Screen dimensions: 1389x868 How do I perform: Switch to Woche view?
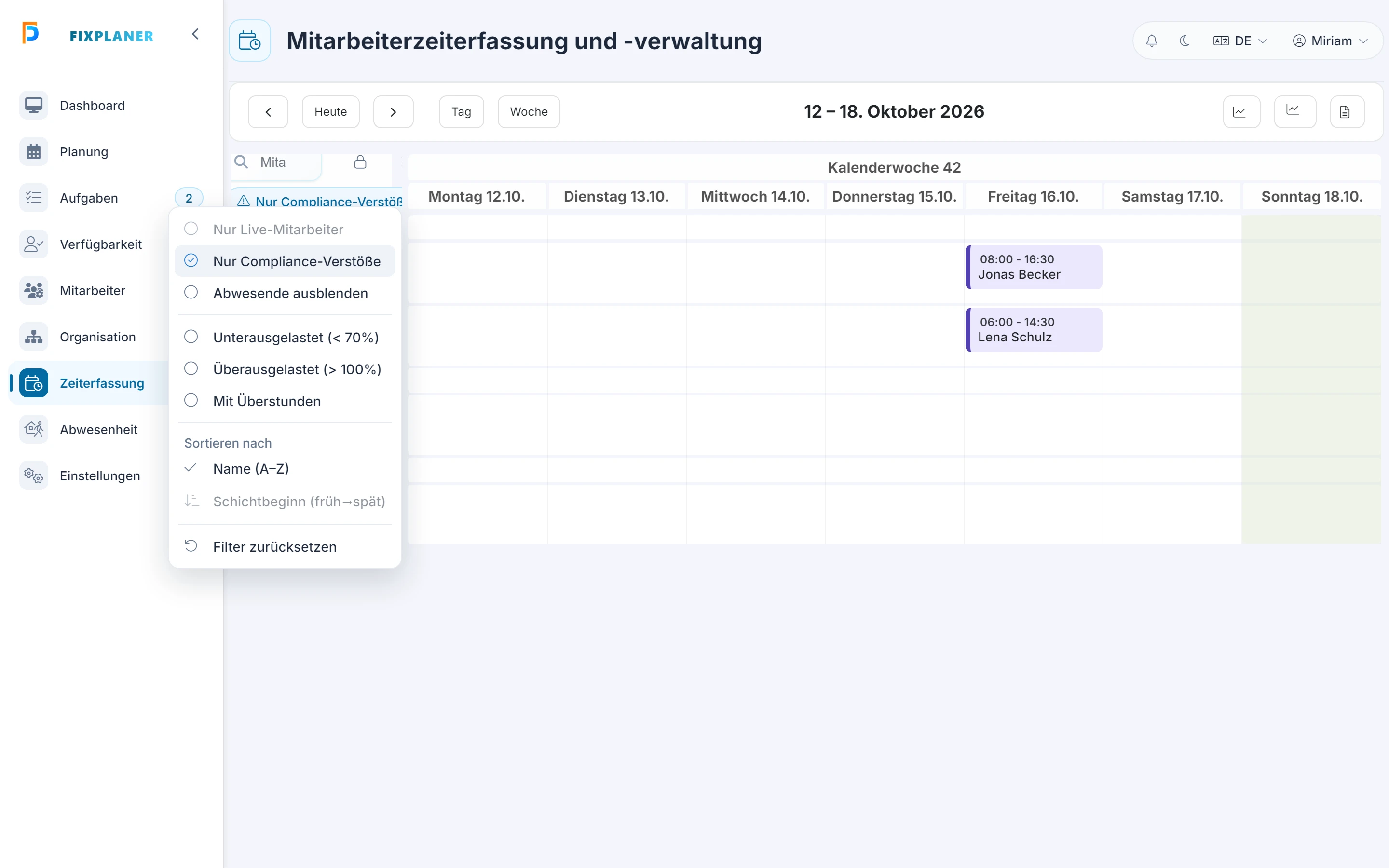pyautogui.click(x=529, y=112)
